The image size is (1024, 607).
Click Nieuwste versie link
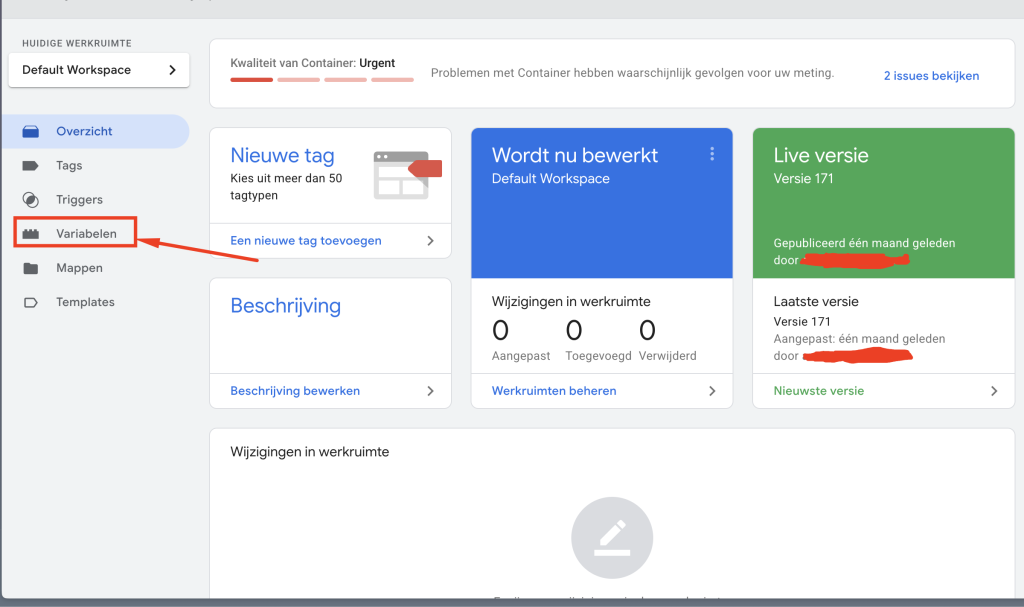click(x=819, y=391)
